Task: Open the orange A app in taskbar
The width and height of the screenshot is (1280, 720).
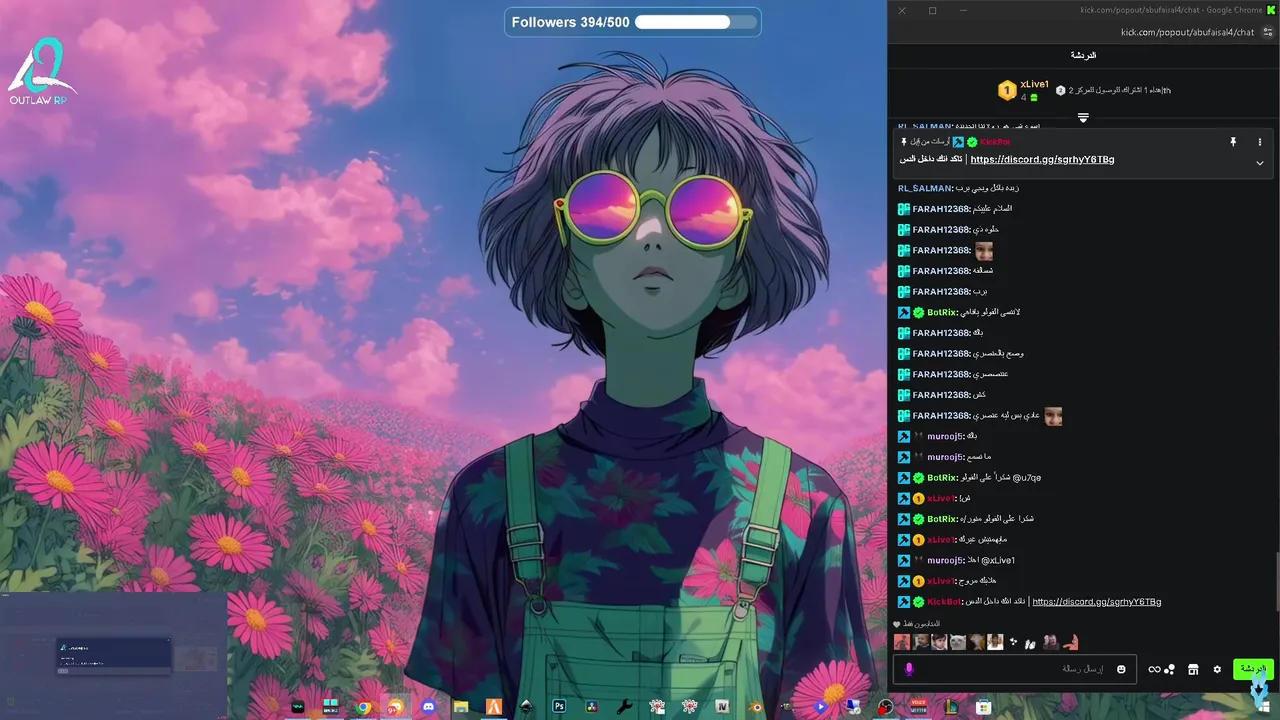Action: click(493, 706)
